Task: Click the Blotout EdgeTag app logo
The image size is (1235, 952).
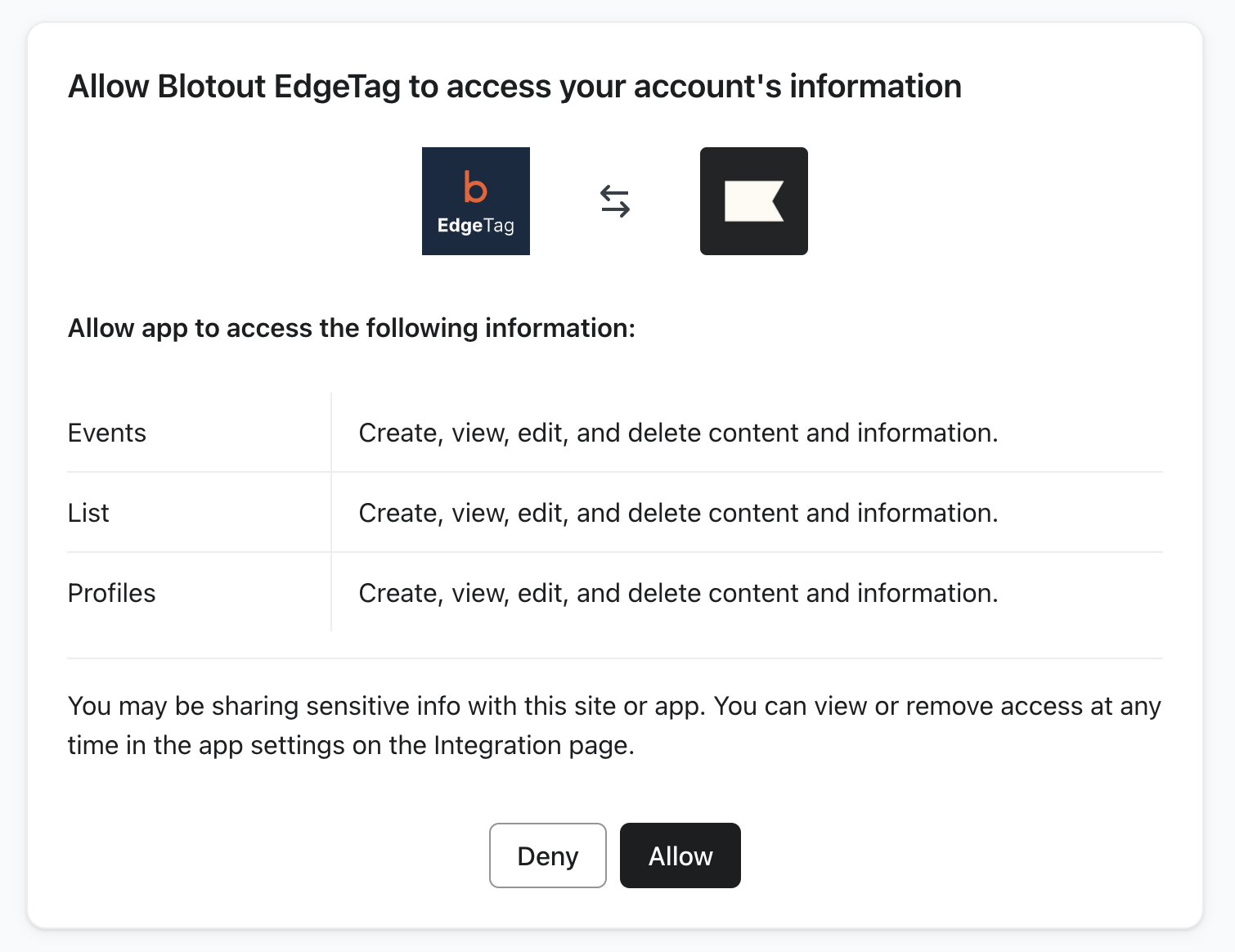Action: [475, 201]
